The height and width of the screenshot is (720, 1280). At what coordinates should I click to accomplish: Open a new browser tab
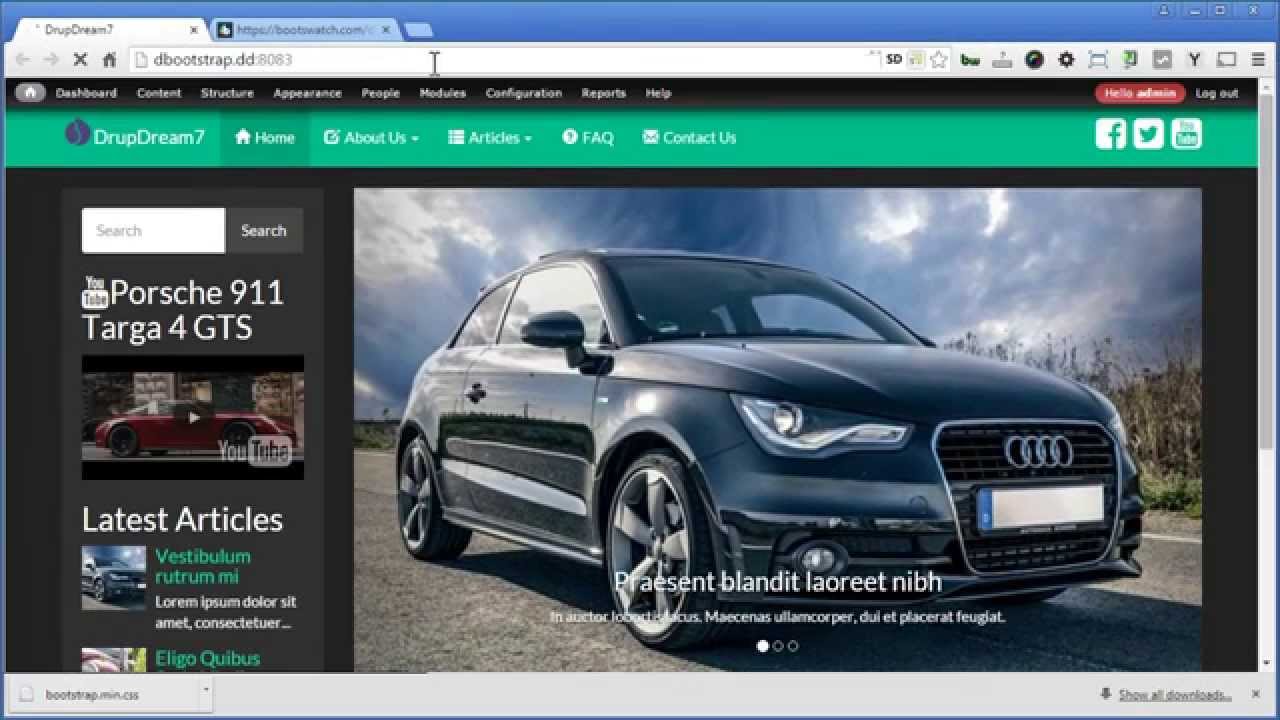418,30
